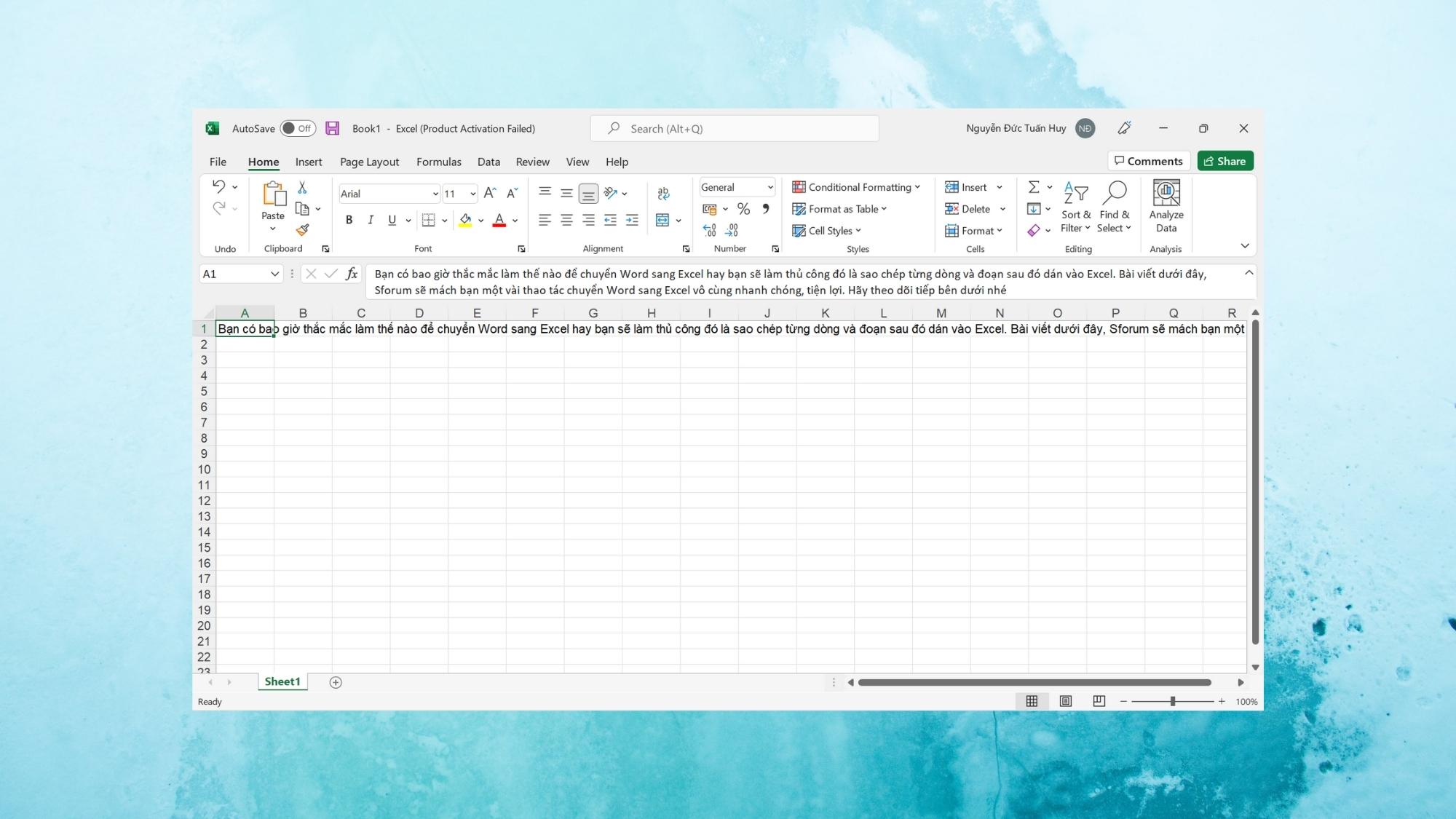This screenshot has width=1456, height=819.
Task: Open the Page Layout tab
Action: coord(369,162)
